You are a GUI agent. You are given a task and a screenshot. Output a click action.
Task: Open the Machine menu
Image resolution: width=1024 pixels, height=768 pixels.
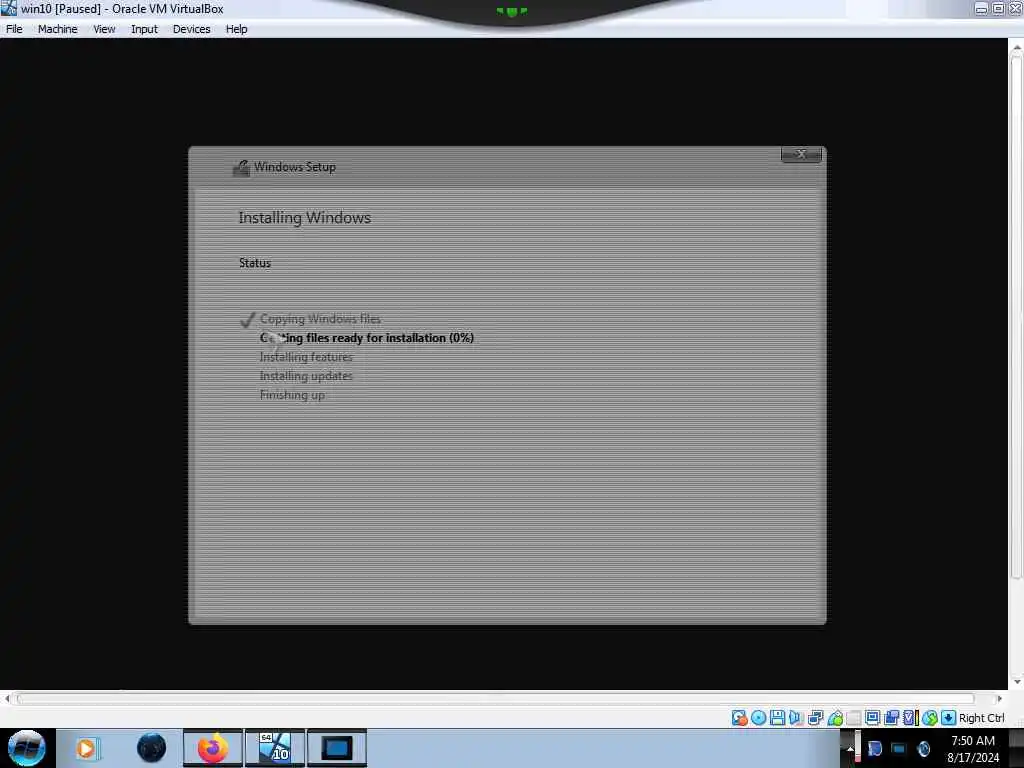tap(57, 29)
